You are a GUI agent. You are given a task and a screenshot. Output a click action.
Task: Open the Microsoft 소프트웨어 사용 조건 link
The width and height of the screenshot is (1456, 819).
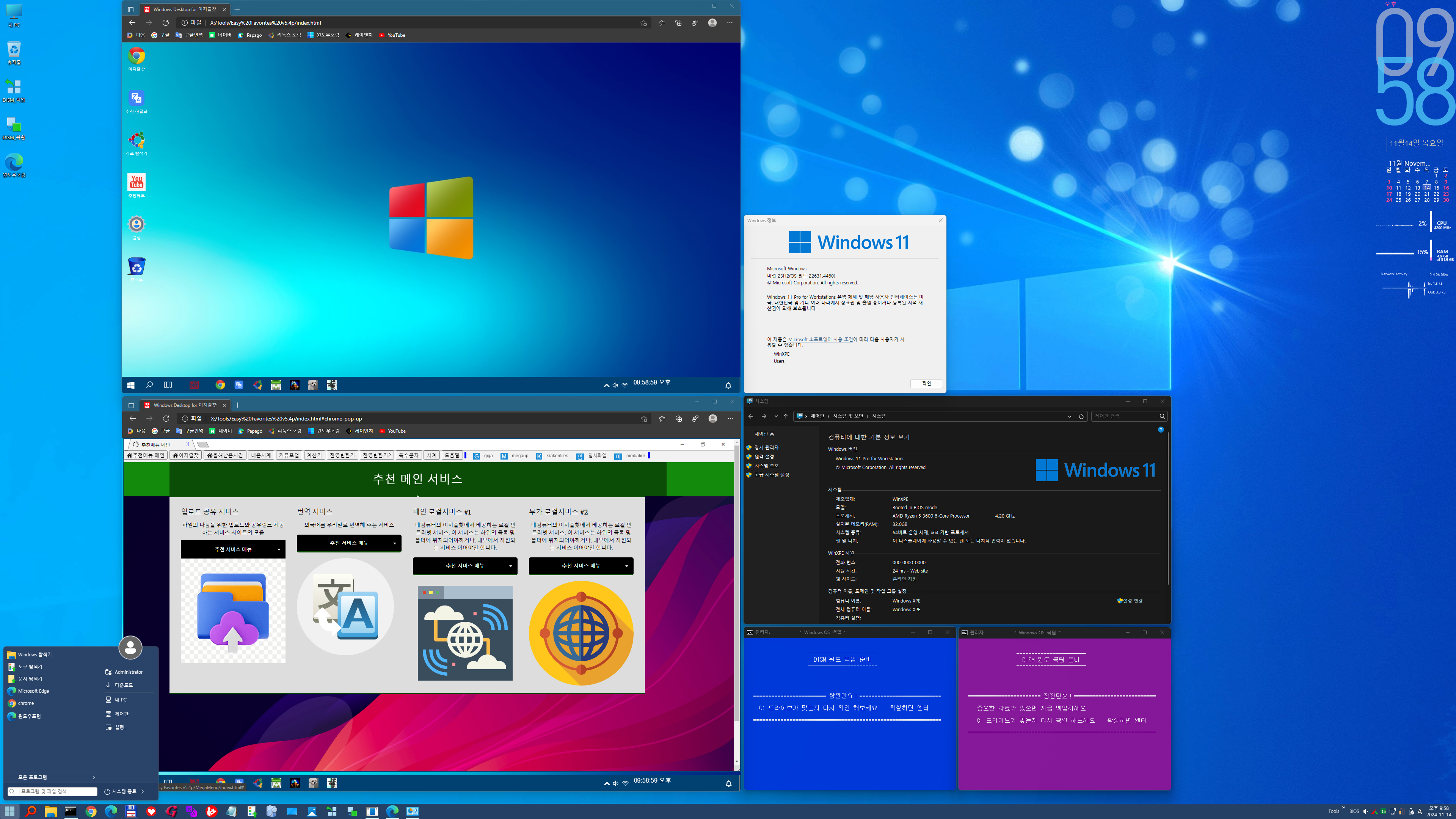[820, 340]
